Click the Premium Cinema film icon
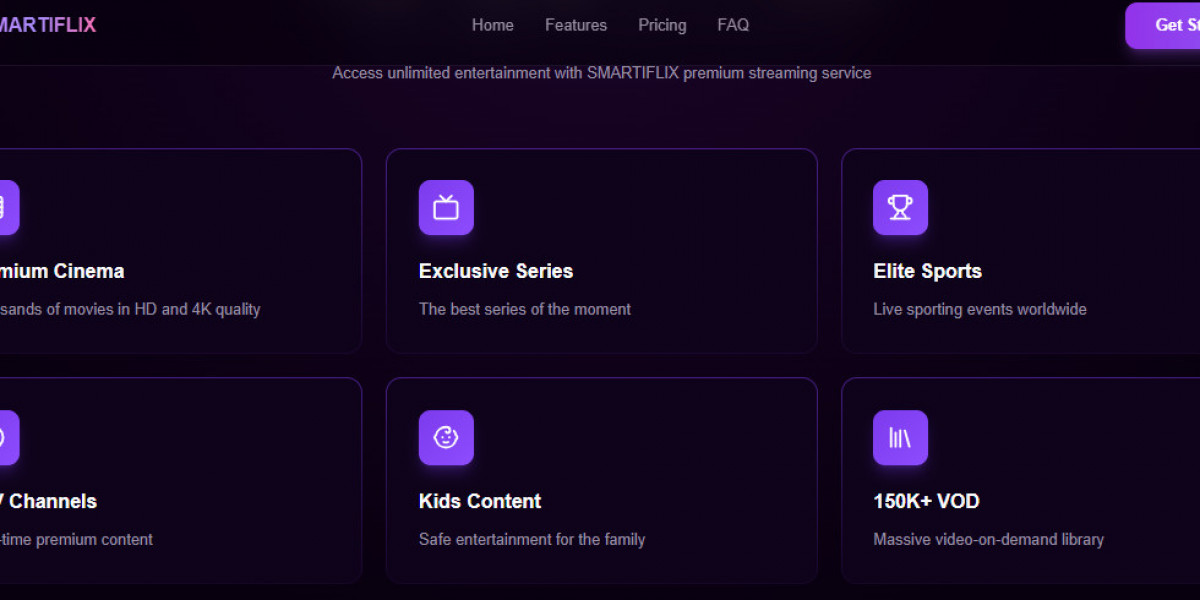Screen dimensions: 1200x600 (6, 208)
